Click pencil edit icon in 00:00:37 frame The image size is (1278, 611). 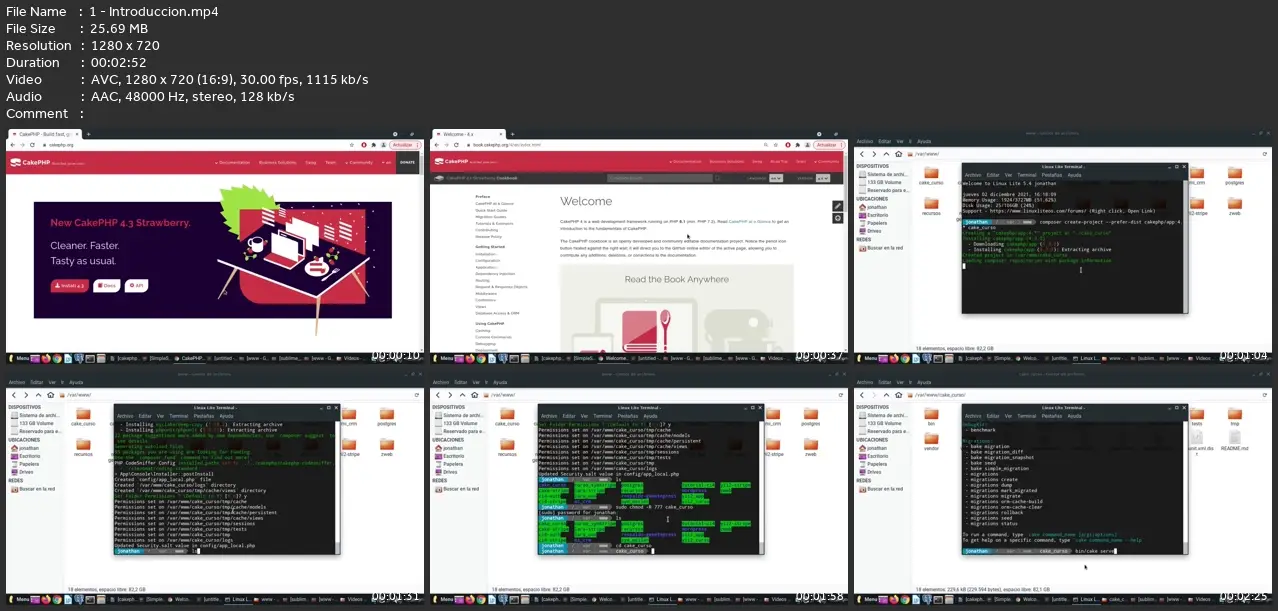838,206
